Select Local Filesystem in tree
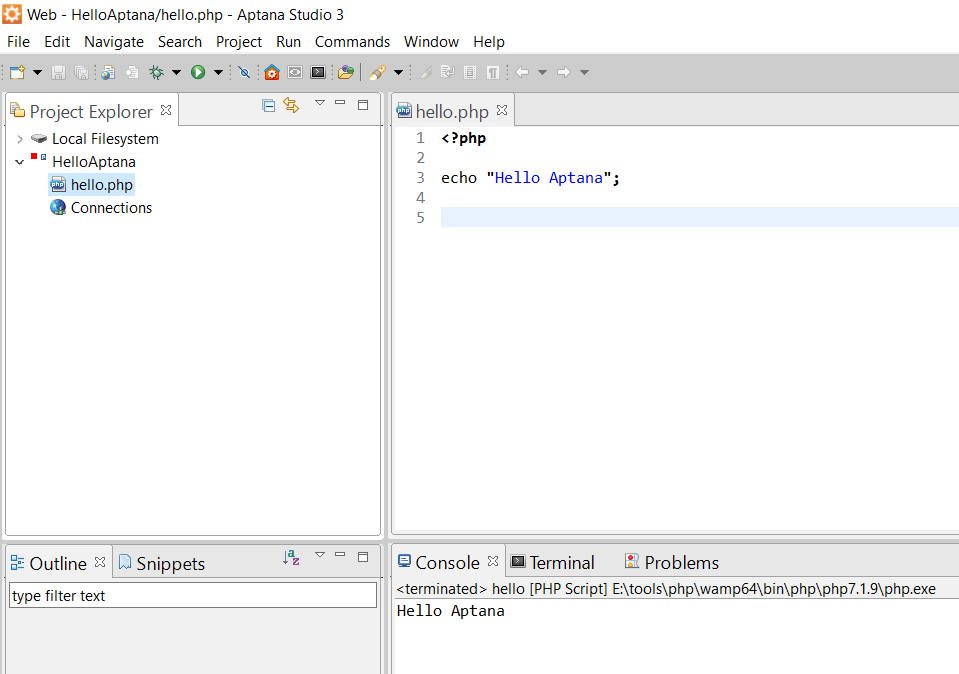Viewport: 959px width, 674px height. click(x=105, y=139)
